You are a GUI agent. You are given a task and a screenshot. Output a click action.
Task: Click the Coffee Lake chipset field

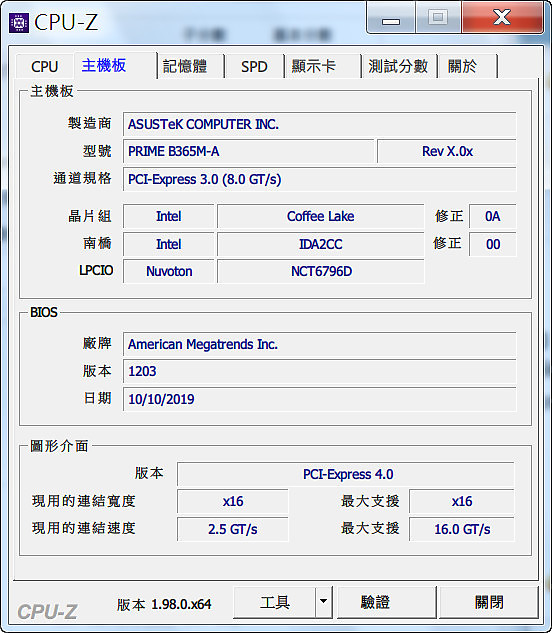point(321,216)
